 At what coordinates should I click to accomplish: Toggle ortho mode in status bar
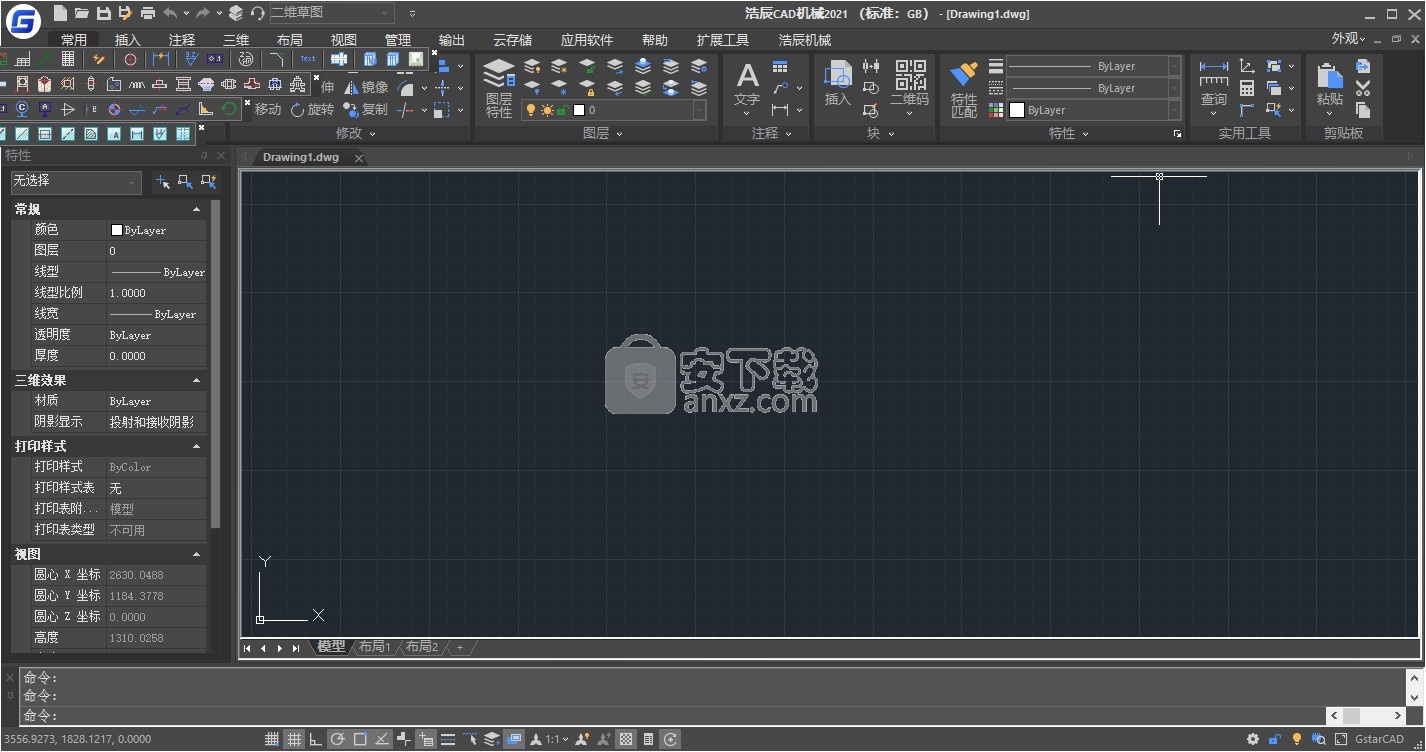coord(316,740)
